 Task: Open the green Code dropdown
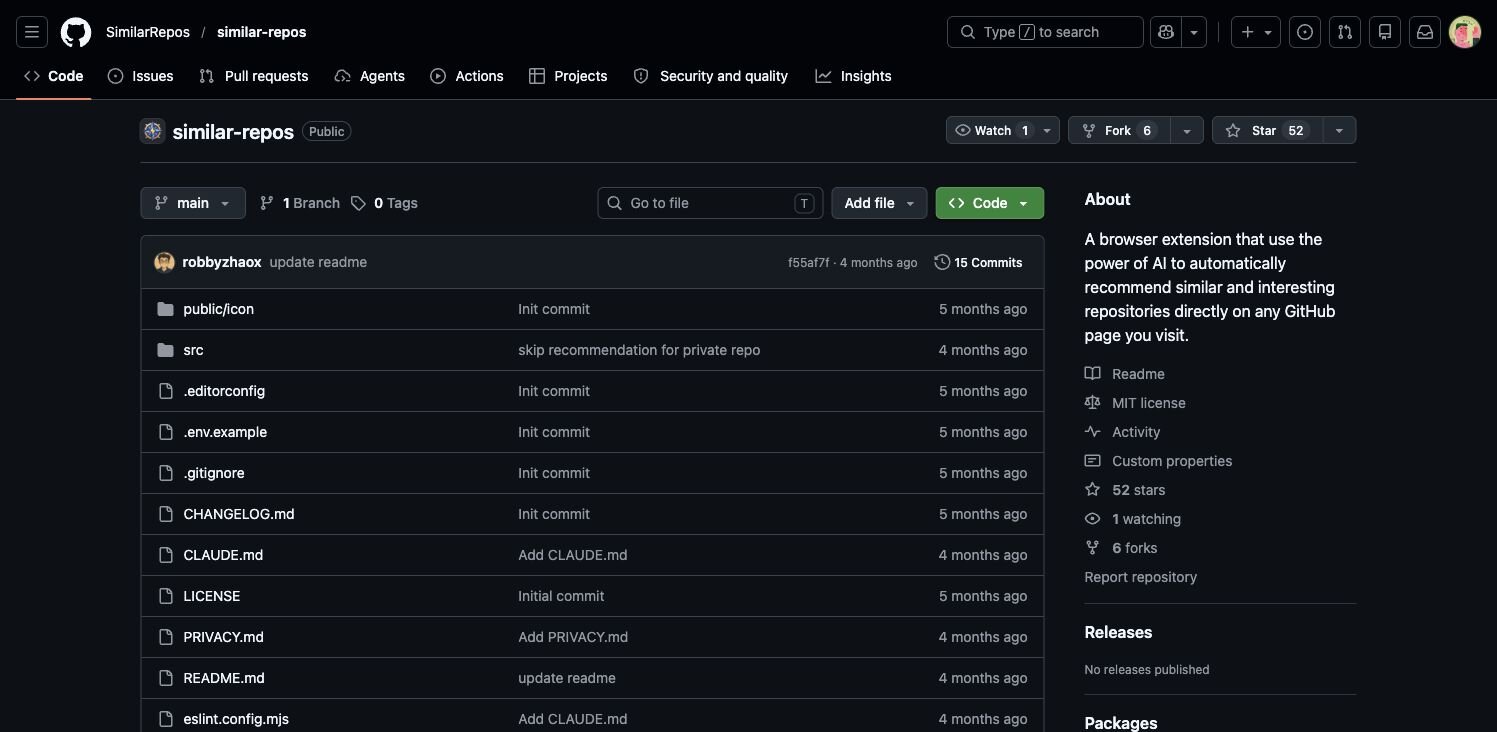[990, 203]
